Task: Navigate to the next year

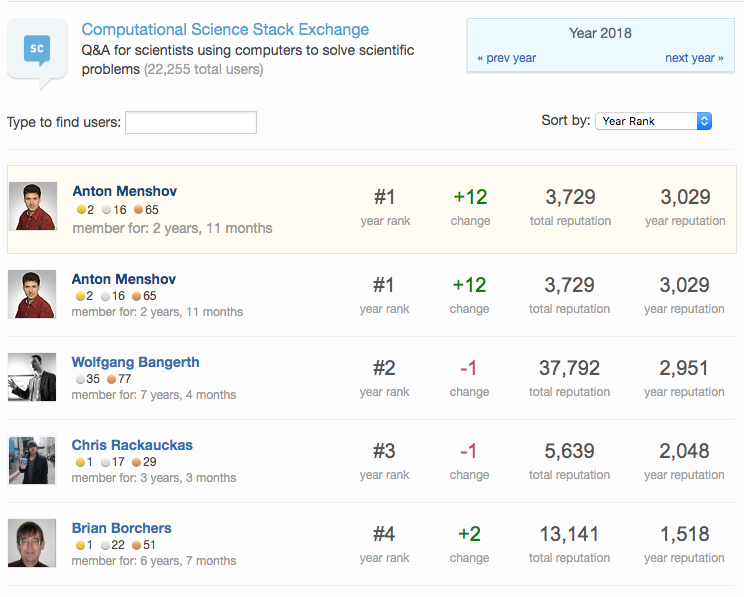Action: coord(694,58)
